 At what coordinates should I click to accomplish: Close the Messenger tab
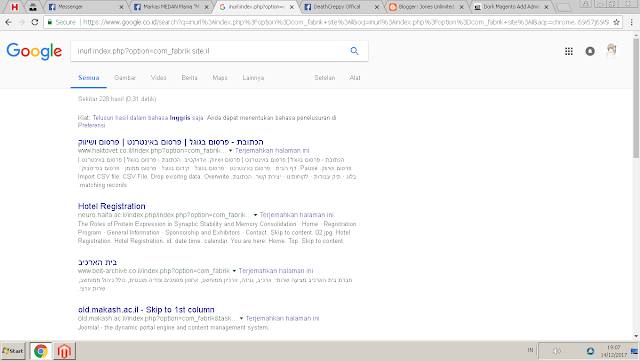[121, 7]
